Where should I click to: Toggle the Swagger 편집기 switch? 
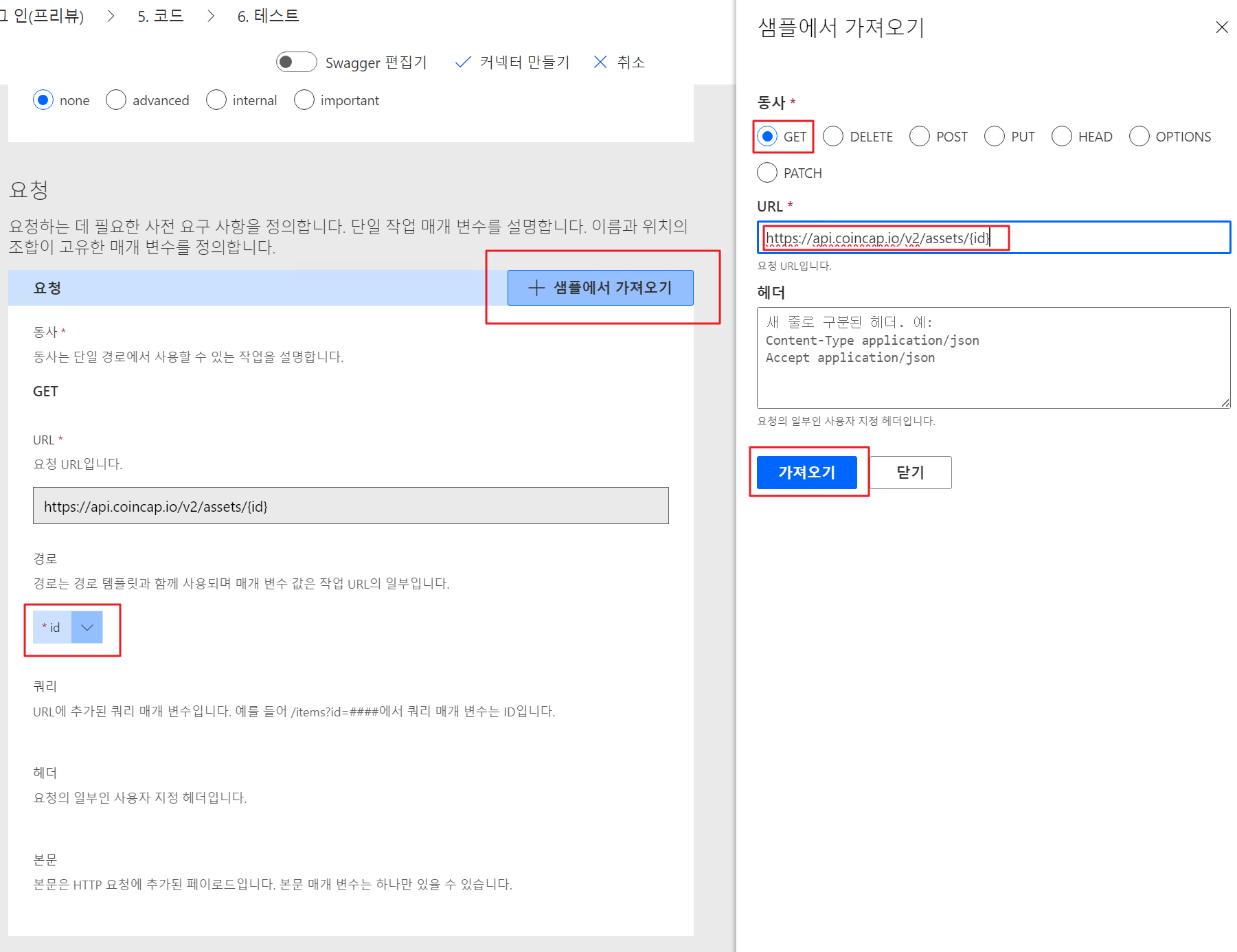(x=296, y=62)
